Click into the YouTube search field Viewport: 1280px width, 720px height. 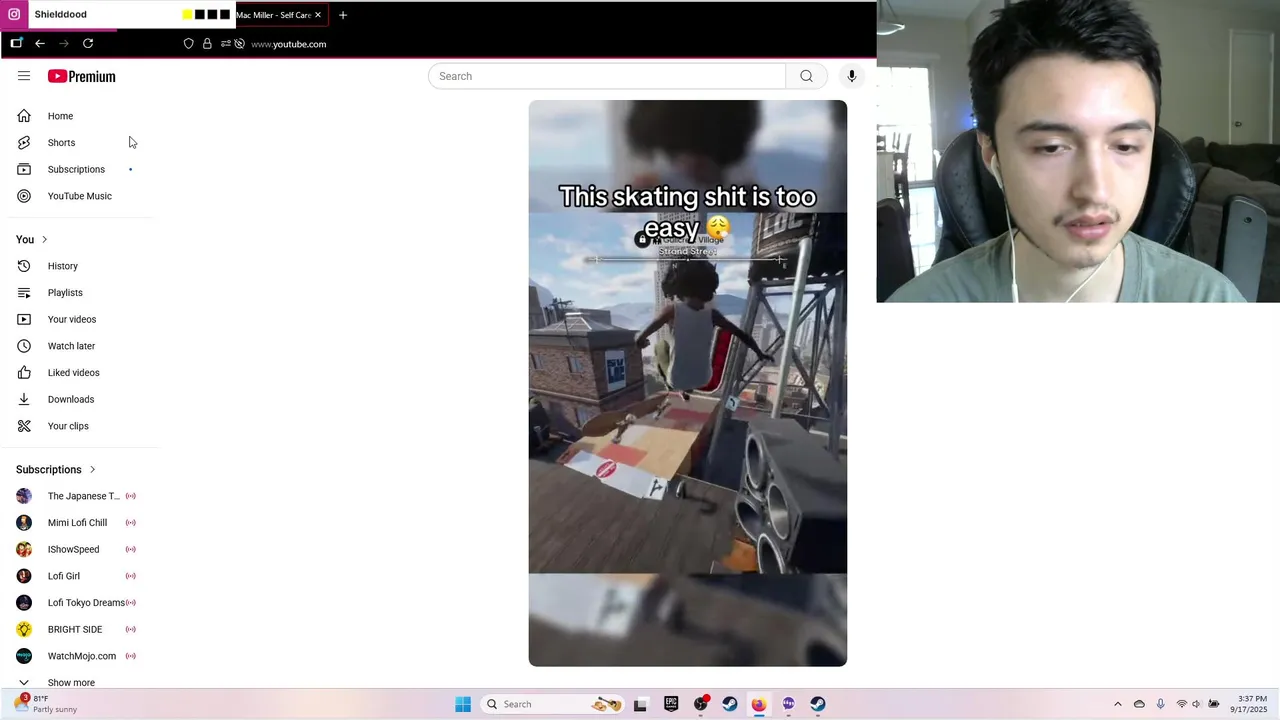[x=607, y=76]
